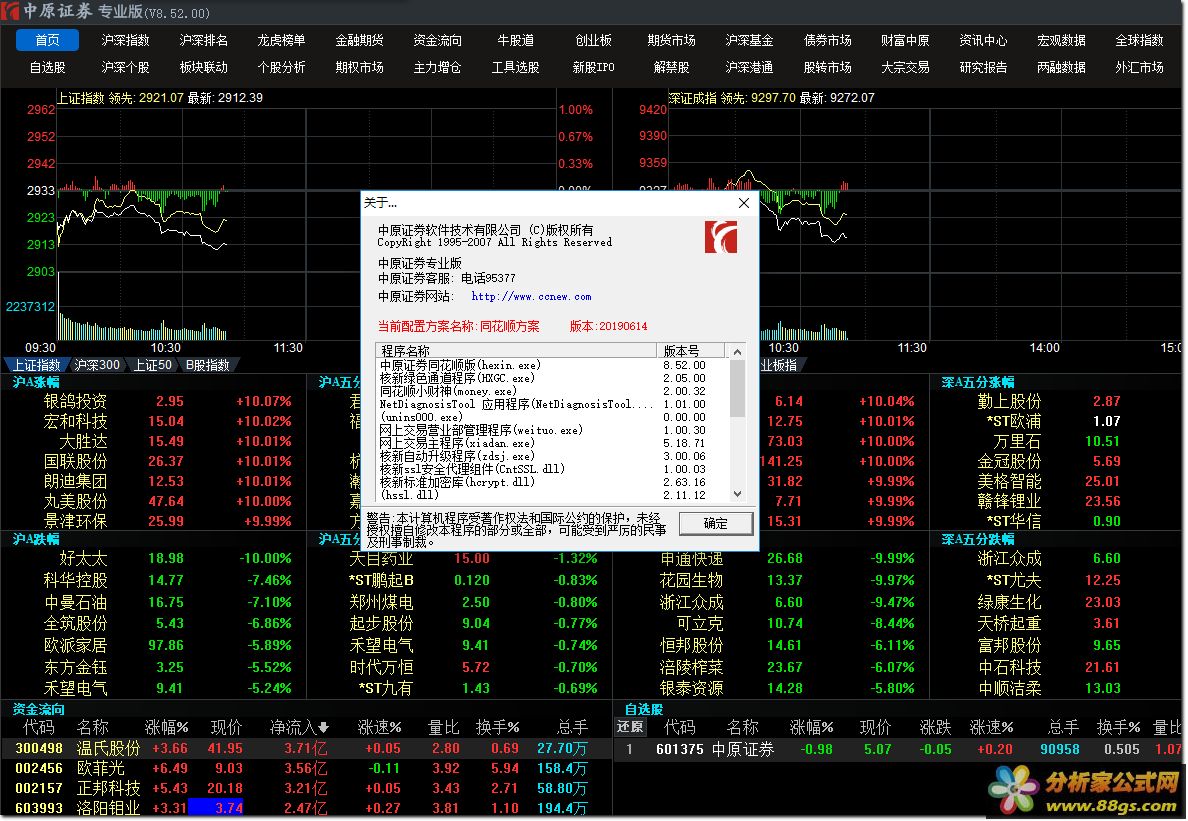Open 新股IPO menu item

pos(593,67)
